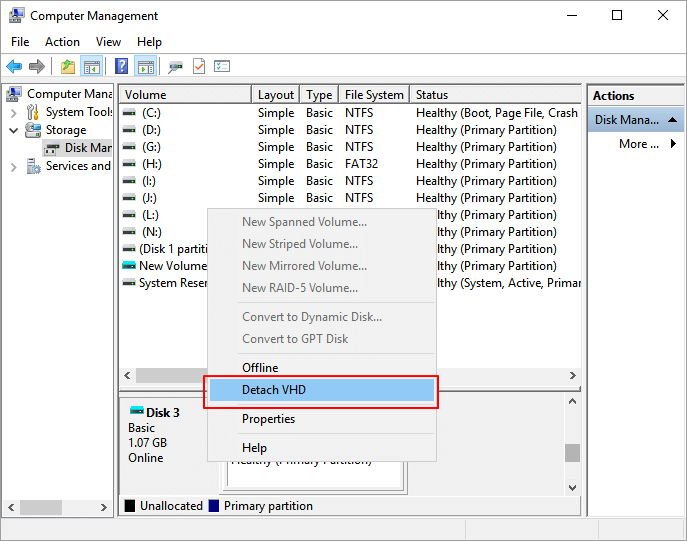Click the Up one level folder icon
Screen dimensions: 687x541
point(67,66)
